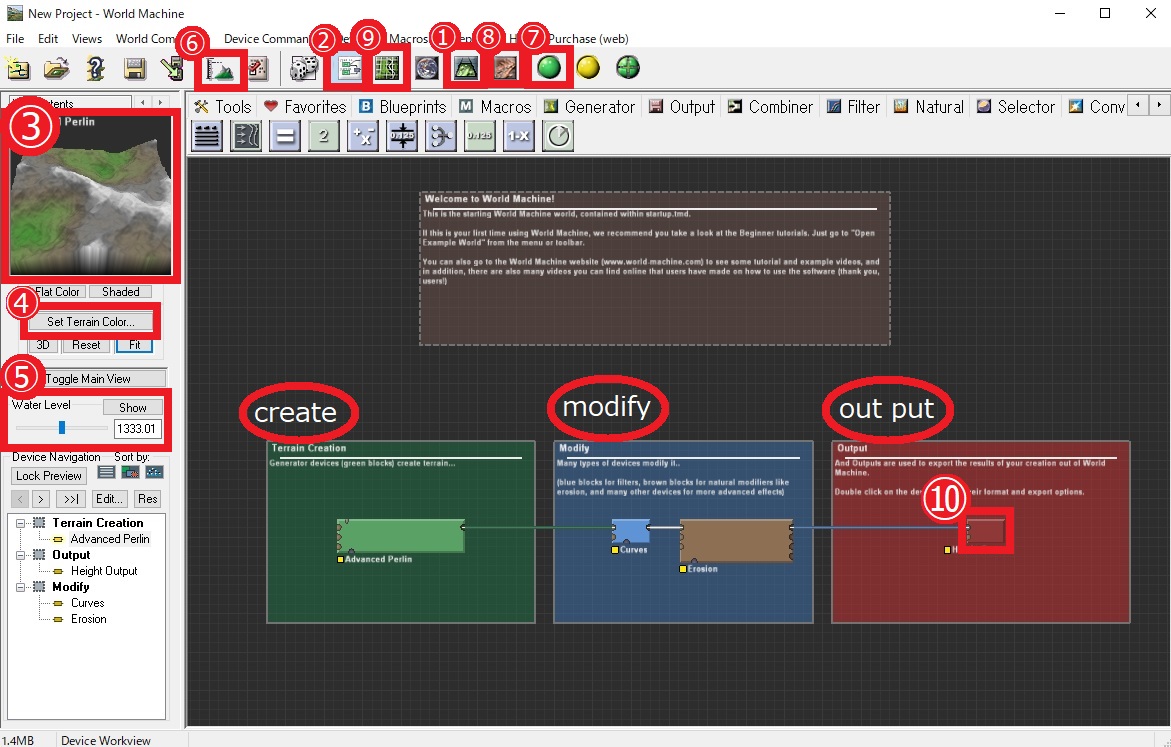Click Toggle Main View button
Viewport: 1171px width, 747px height.
click(97, 379)
